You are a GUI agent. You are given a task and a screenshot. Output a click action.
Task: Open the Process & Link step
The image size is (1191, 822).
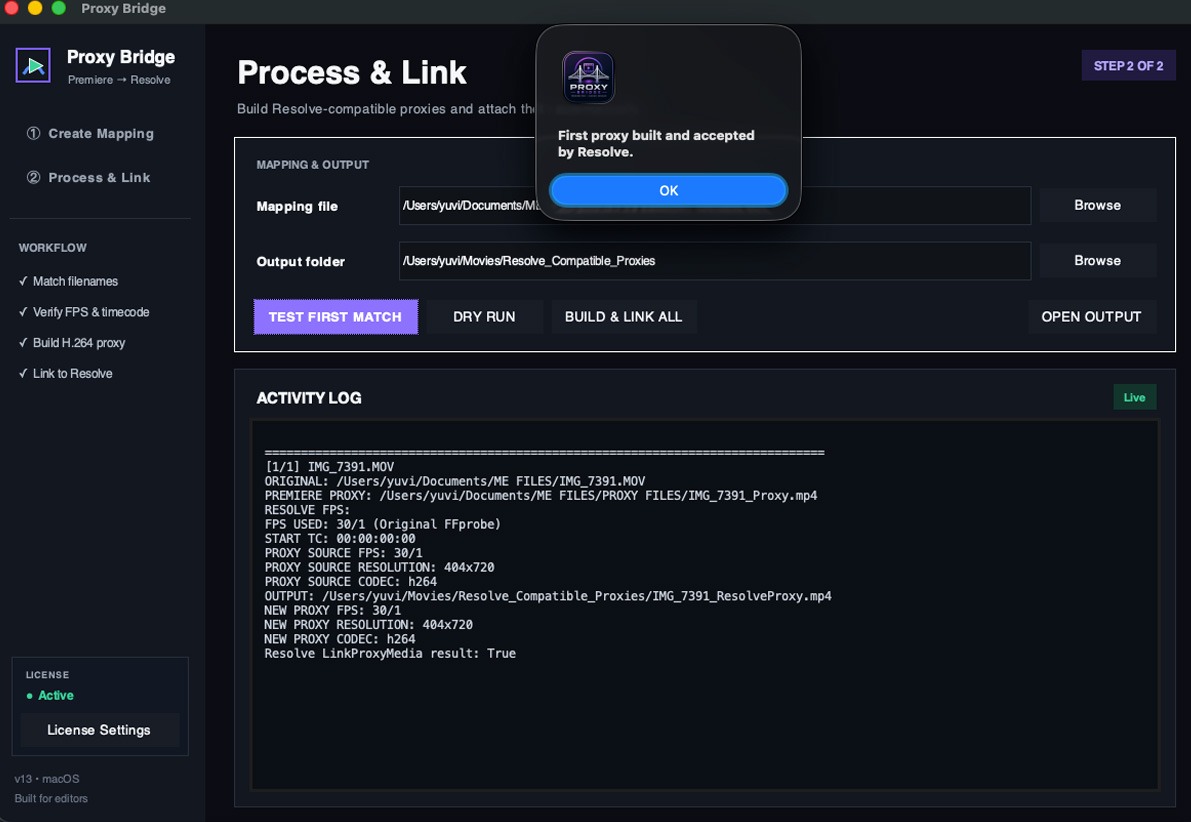tap(88, 178)
